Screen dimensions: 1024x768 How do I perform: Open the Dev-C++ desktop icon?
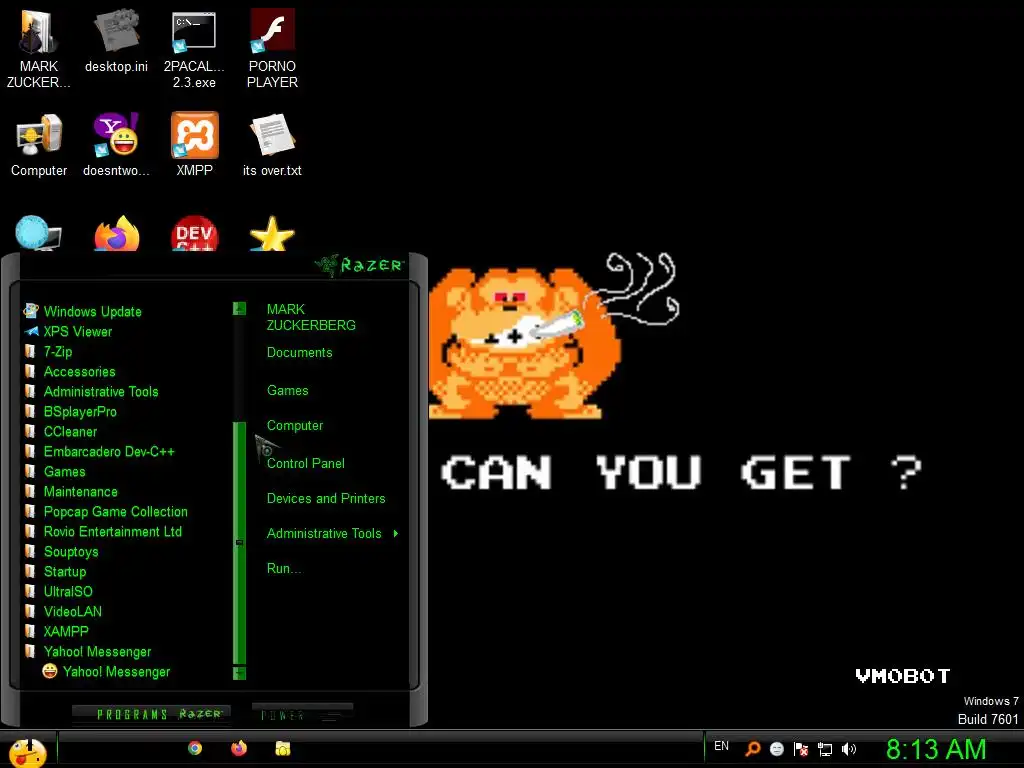pyautogui.click(x=195, y=233)
